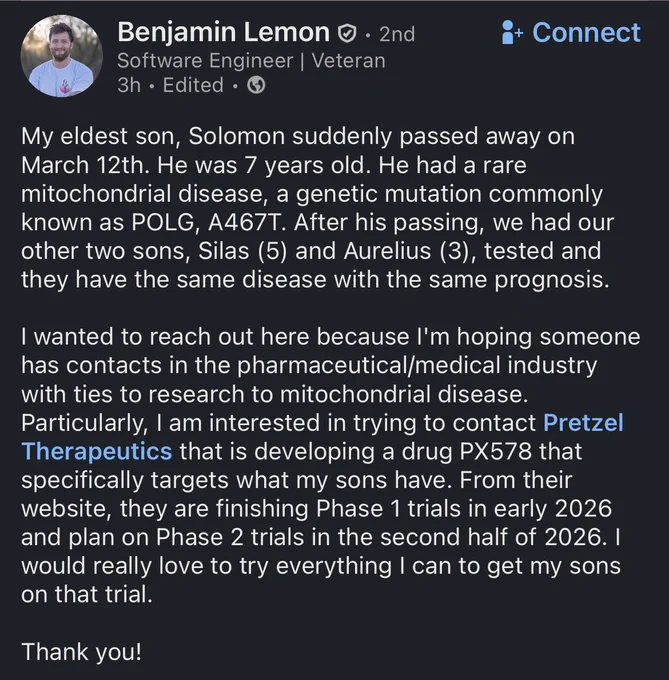Open the Pretzel company mention link
669x680 pixels.
(584, 423)
